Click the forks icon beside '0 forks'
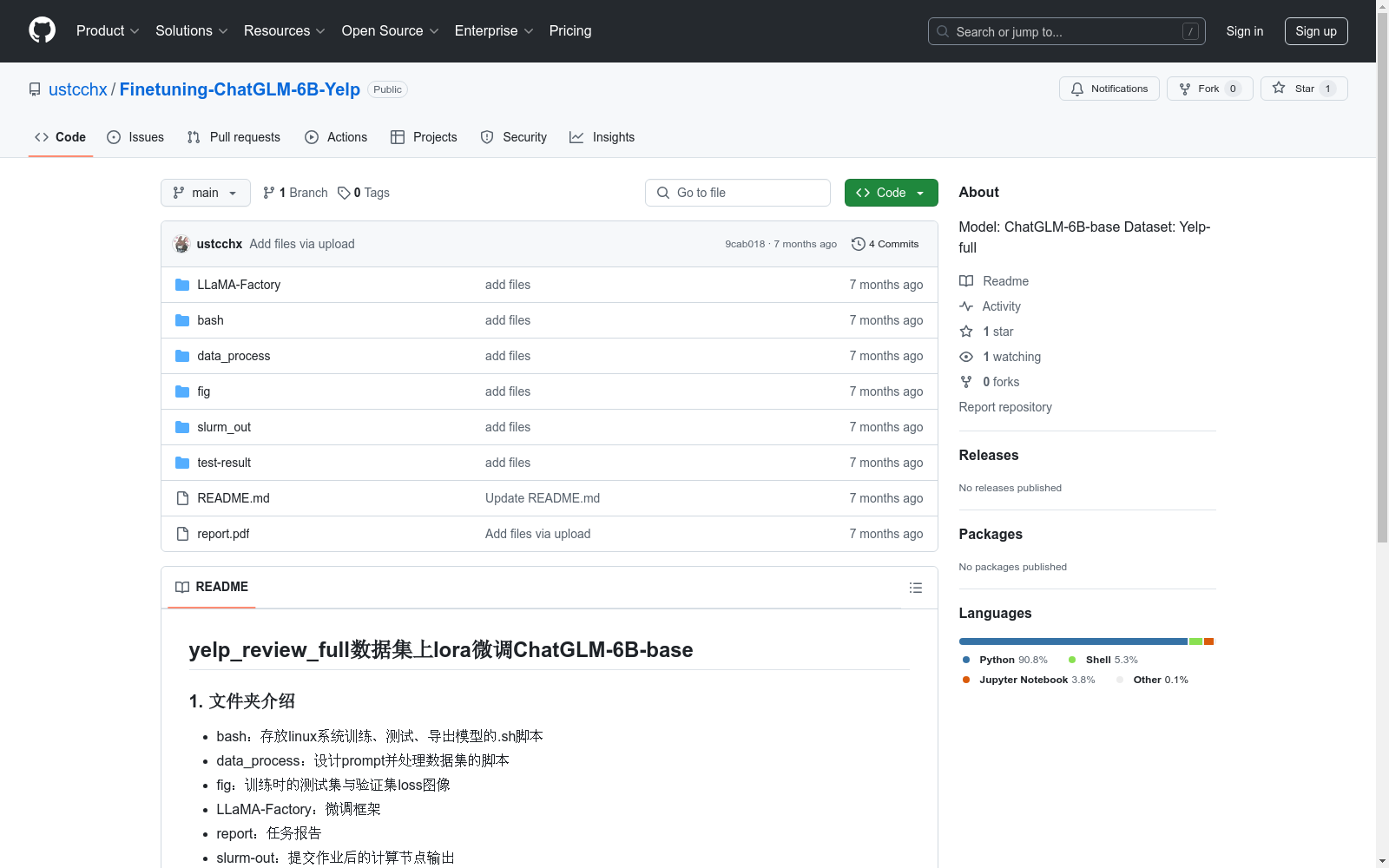Screen dimensions: 1389x868 point(966,382)
